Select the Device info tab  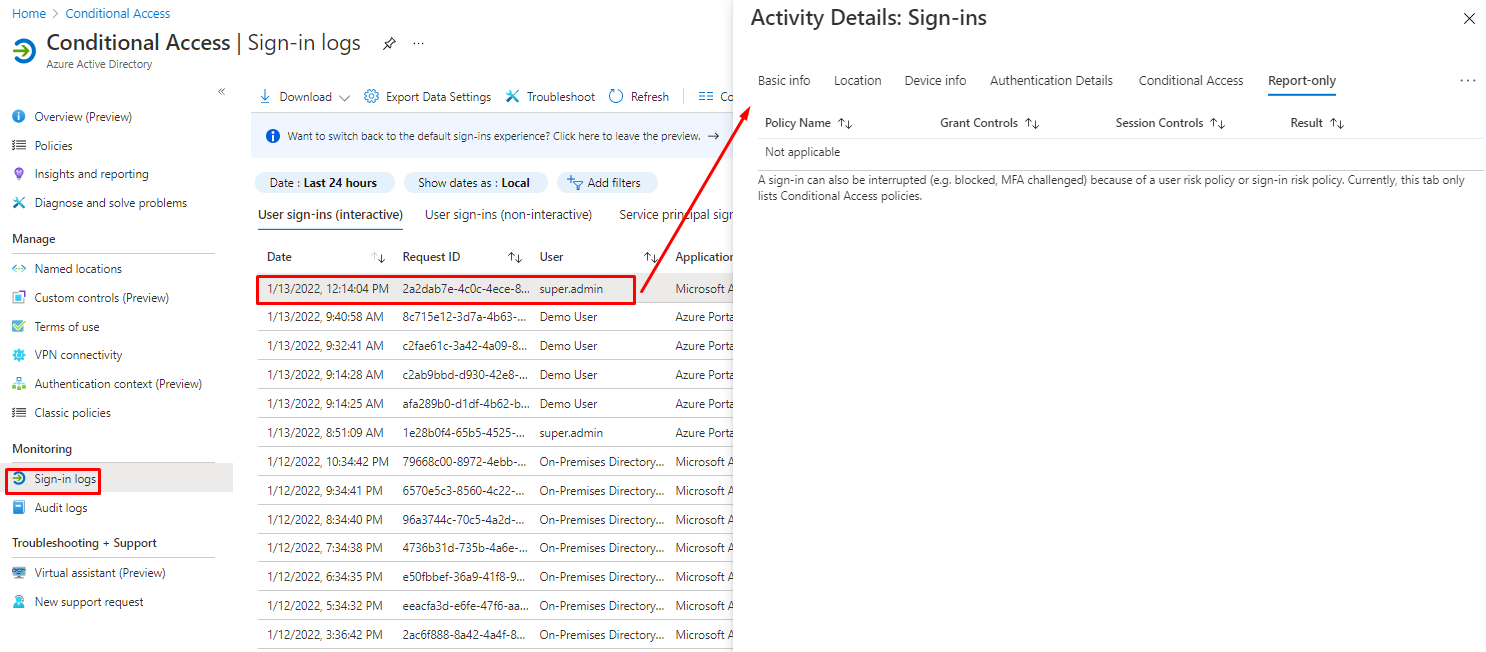click(x=935, y=81)
